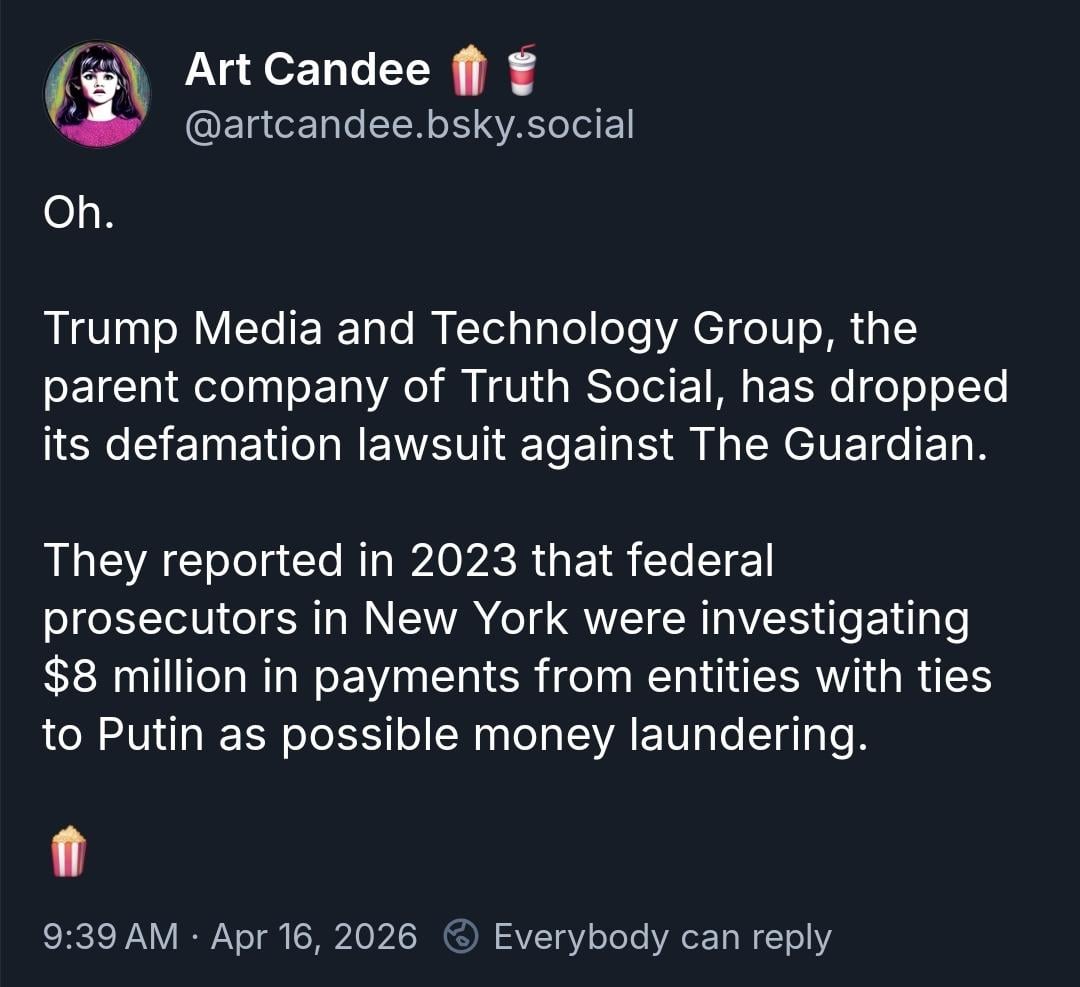This screenshot has height=987, width=1080.
Task: Click the Apr 16, 2026 date
Action: coord(314,937)
